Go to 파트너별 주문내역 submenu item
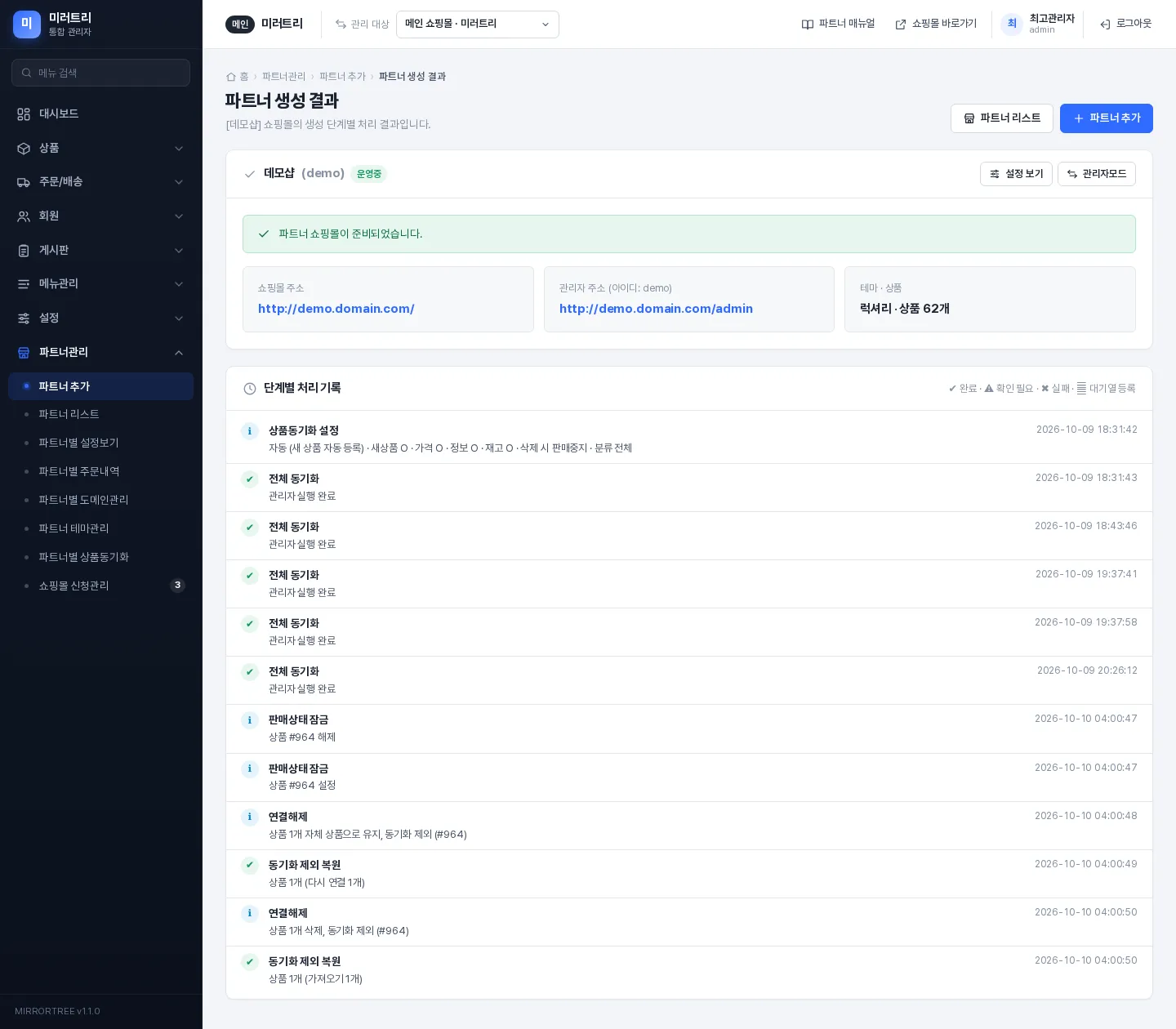The width and height of the screenshot is (1176, 1029). (101, 472)
